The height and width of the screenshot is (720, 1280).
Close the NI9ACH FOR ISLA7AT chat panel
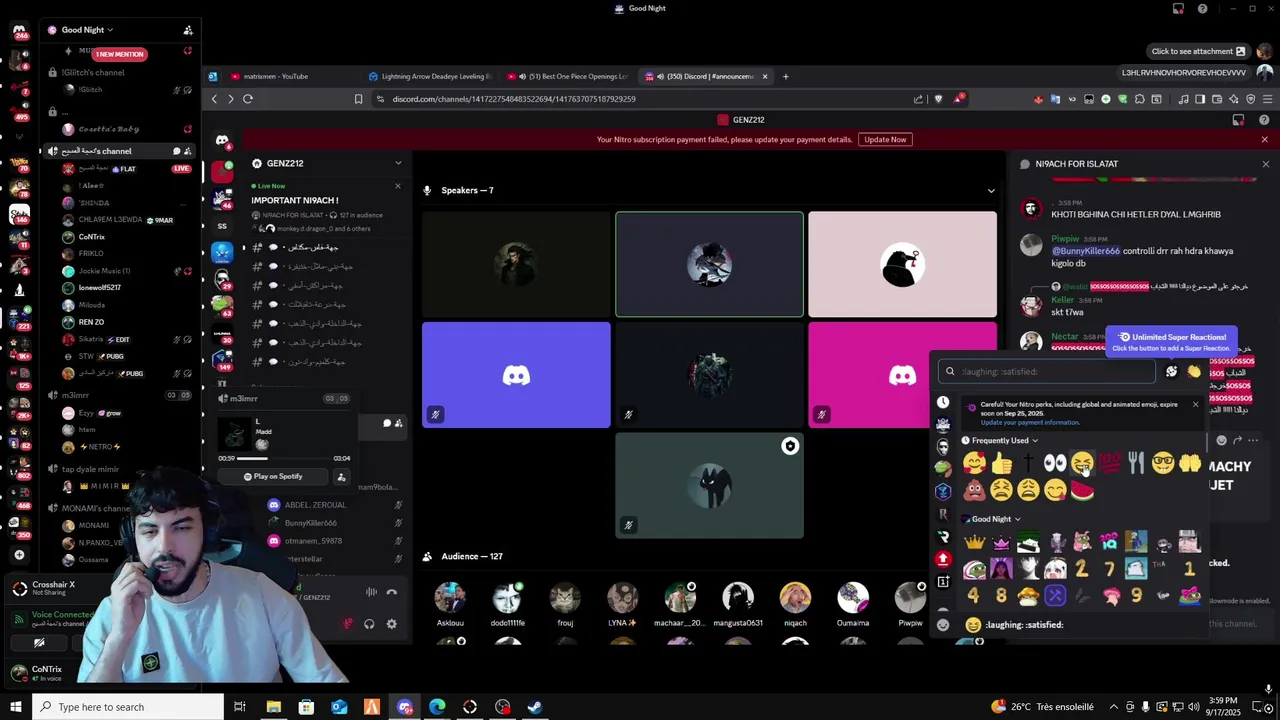1265,164
